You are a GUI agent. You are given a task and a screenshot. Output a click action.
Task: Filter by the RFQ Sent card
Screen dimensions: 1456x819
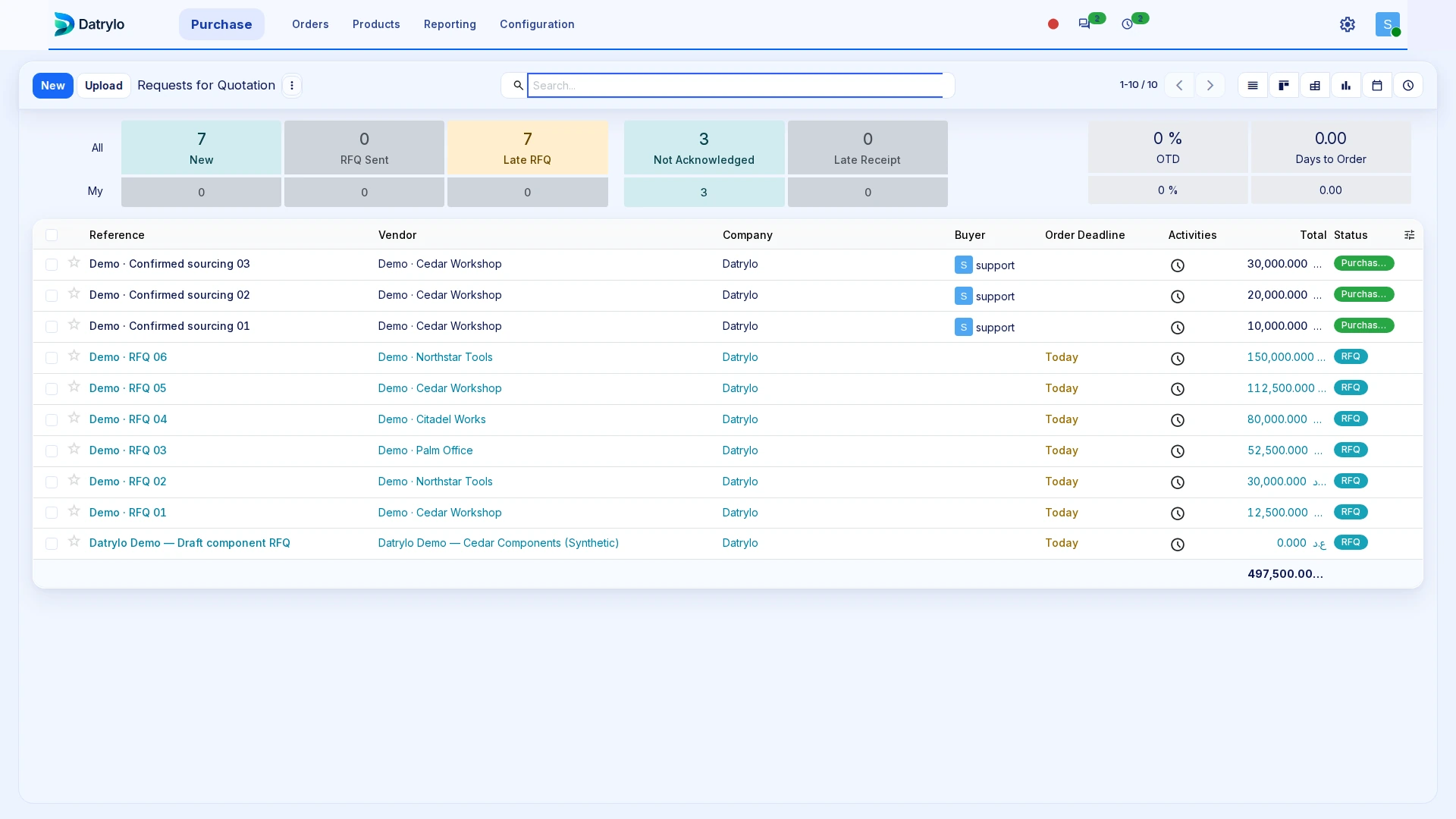click(x=364, y=147)
